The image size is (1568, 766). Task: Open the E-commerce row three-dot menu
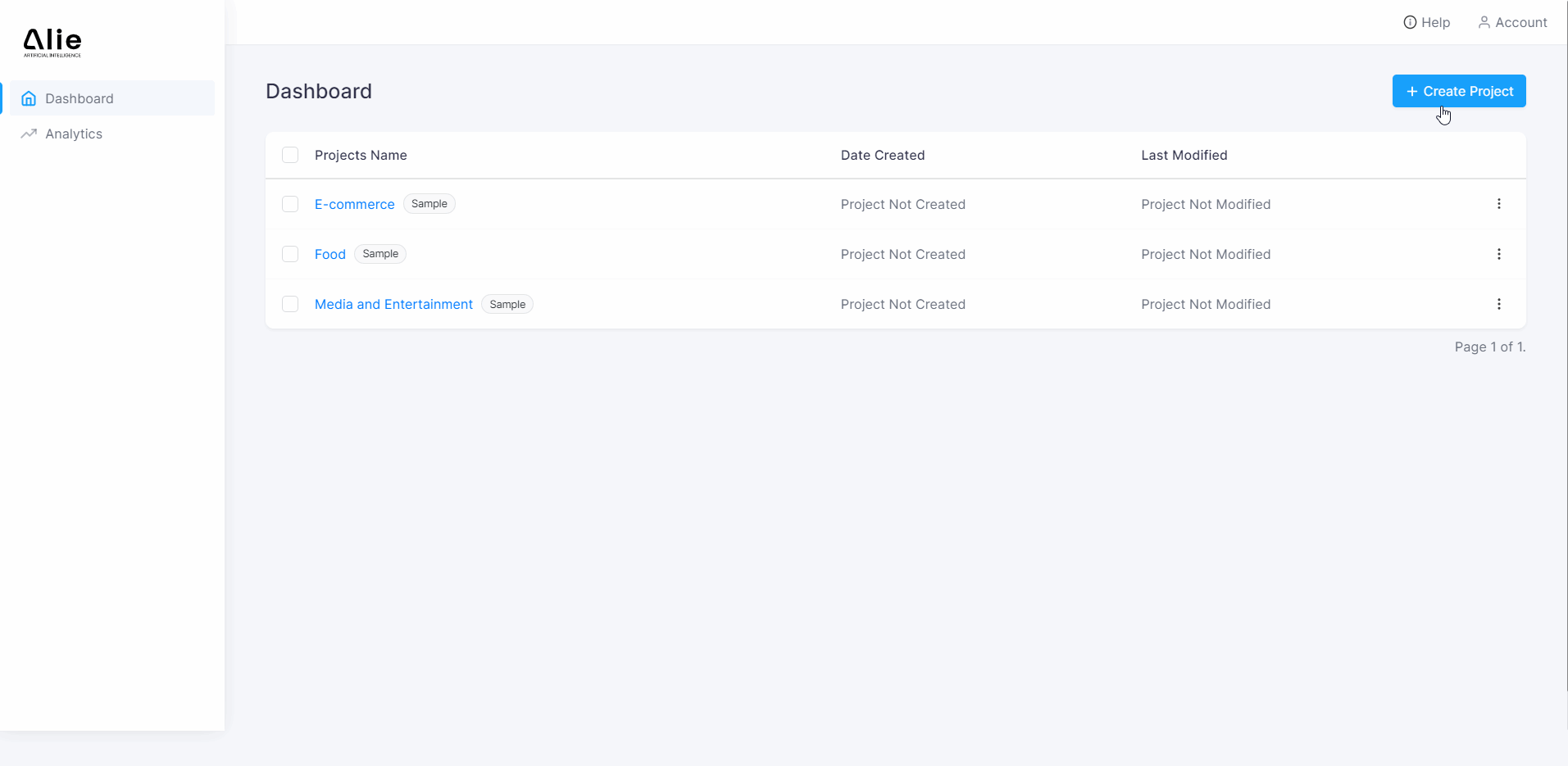tap(1498, 204)
